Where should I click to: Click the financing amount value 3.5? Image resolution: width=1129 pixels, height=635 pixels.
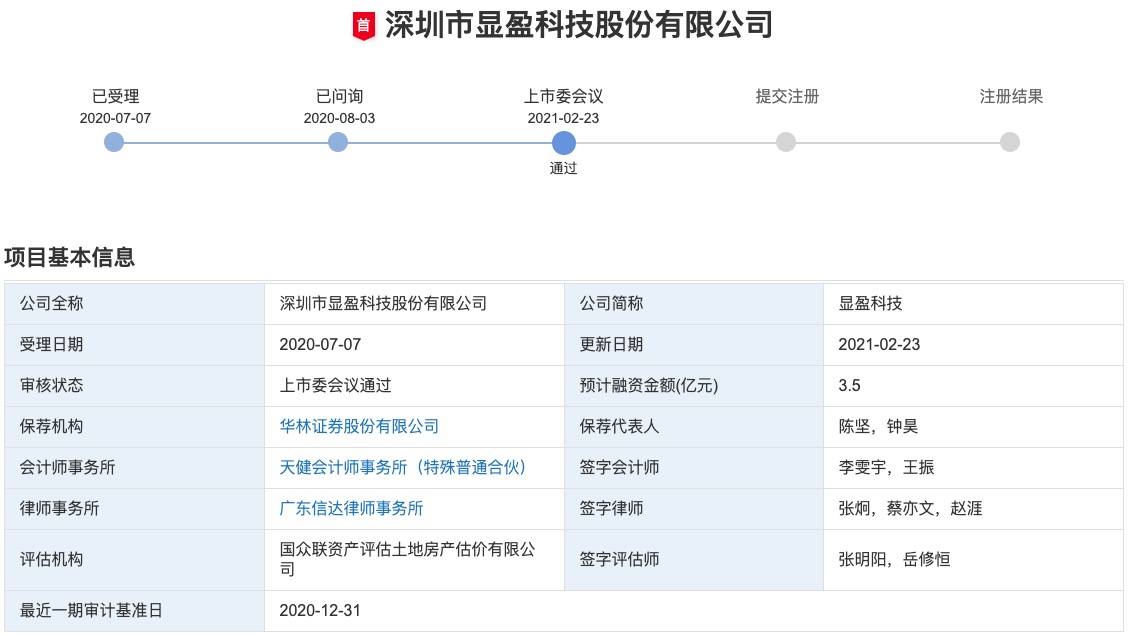[x=850, y=385]
